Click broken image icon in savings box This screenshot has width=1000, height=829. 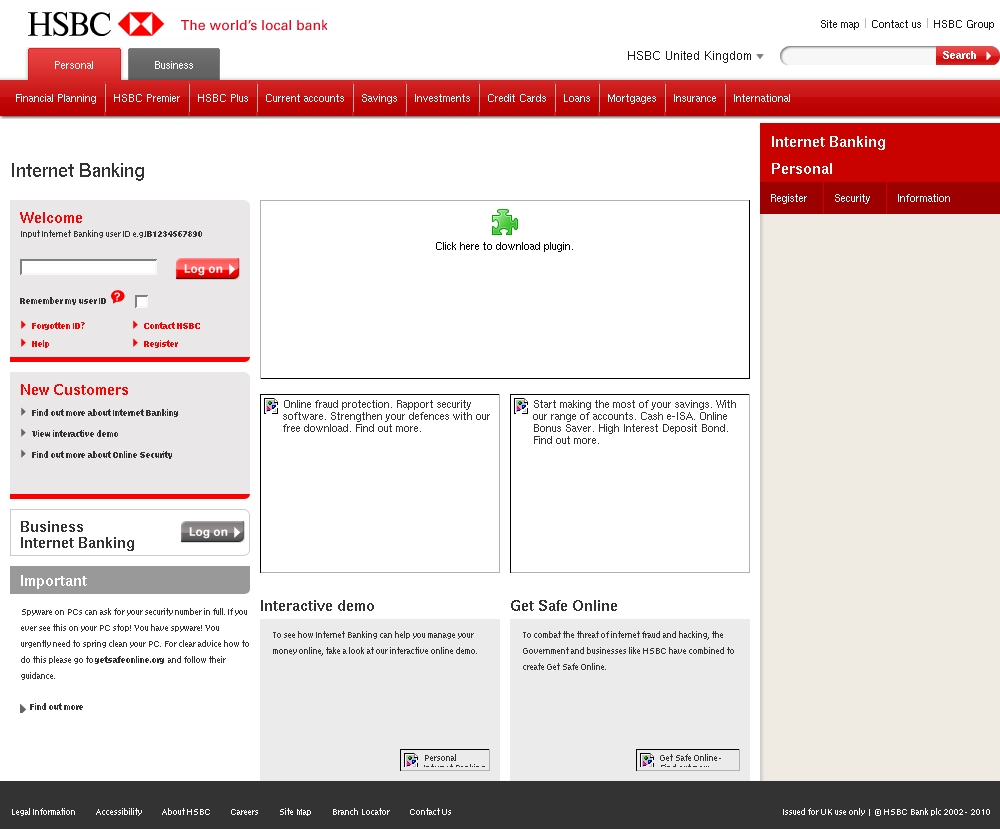522,406
